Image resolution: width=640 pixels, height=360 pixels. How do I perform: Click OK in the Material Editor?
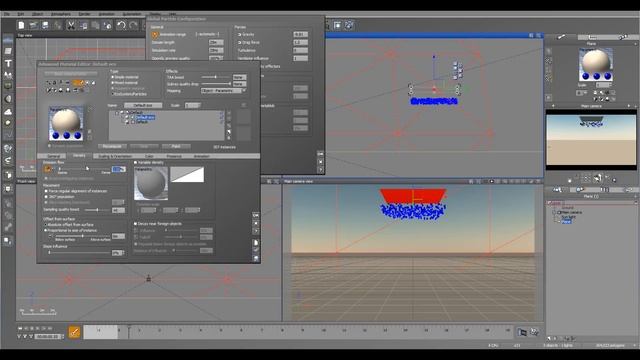(x=256, y=215)
